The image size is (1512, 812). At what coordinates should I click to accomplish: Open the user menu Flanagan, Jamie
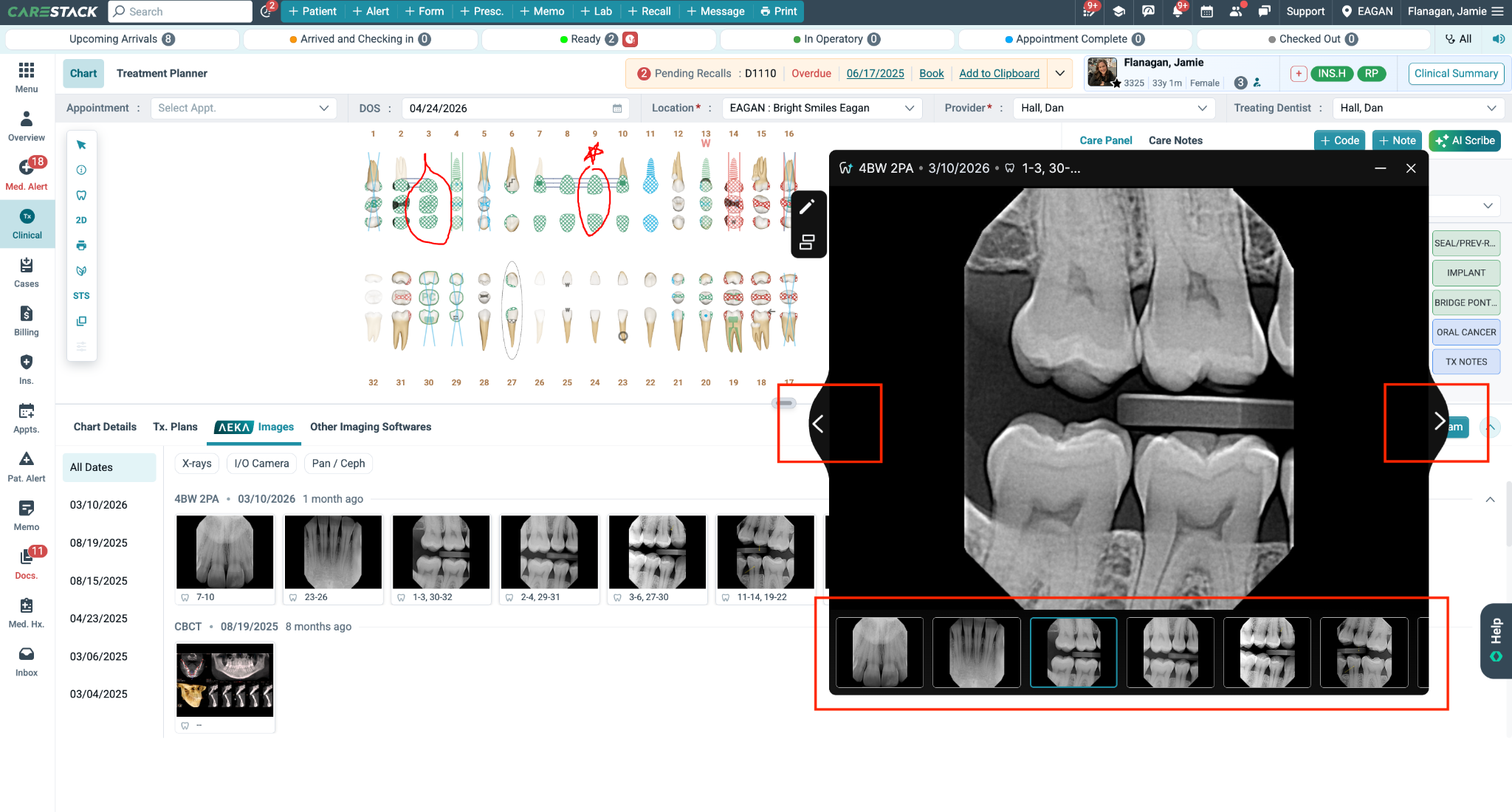click(1455, 11)
